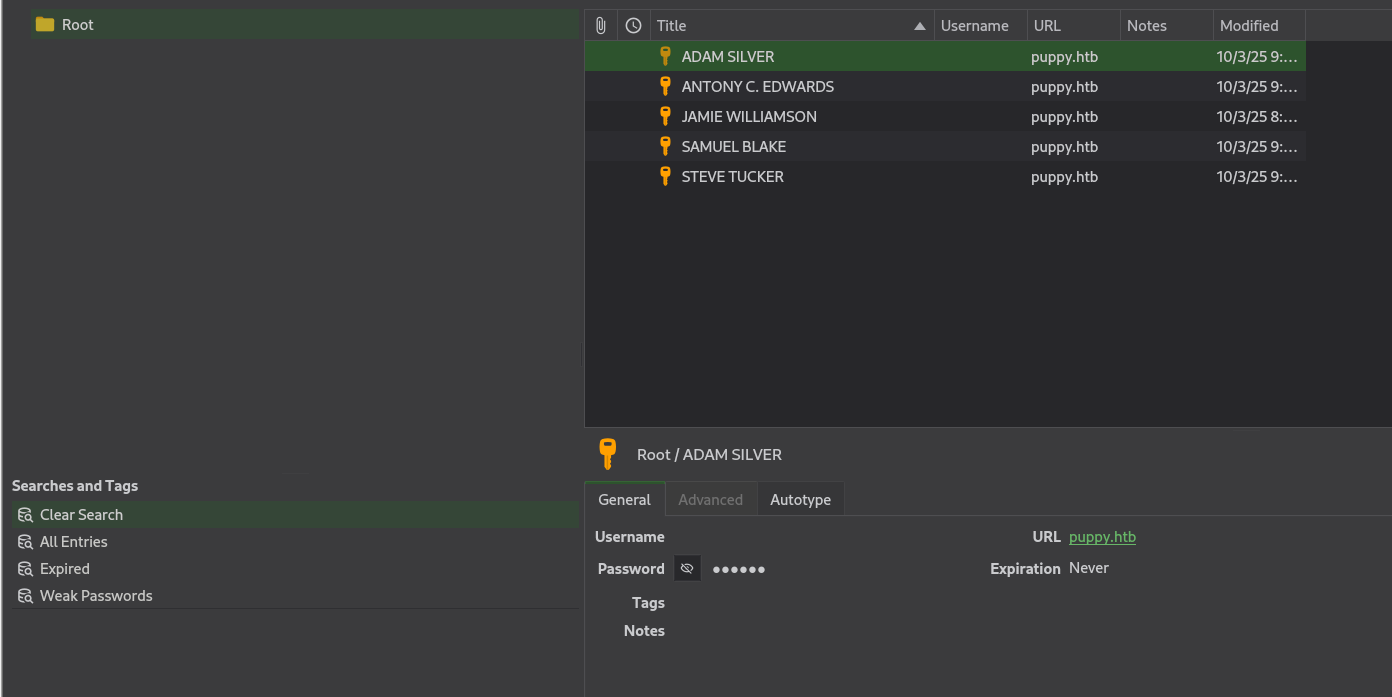Image resolution: width=1392 pixels, height=697 pixels.
Task: Click the key icon beside STEVE TUCKER
Action: coord(665,176)
